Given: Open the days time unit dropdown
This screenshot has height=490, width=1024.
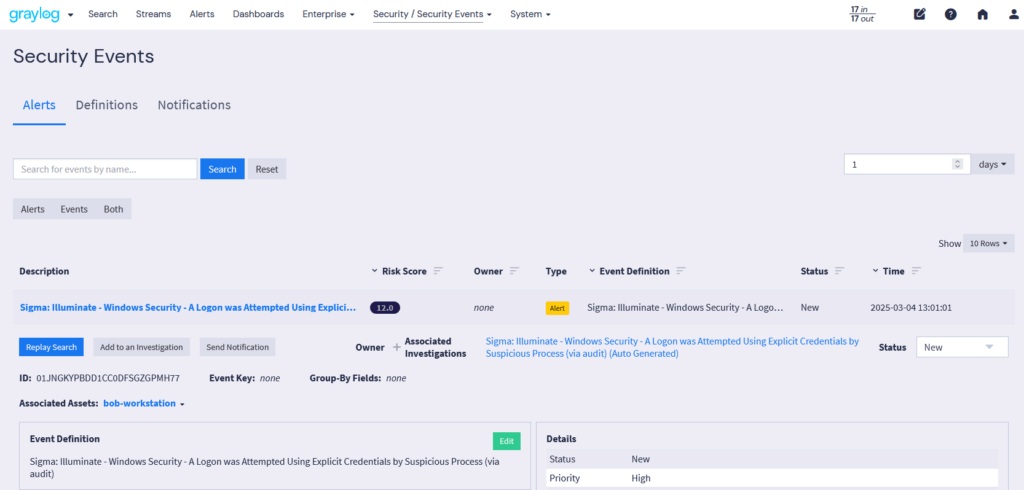Looking at the screenshot, I should point(992,164).
